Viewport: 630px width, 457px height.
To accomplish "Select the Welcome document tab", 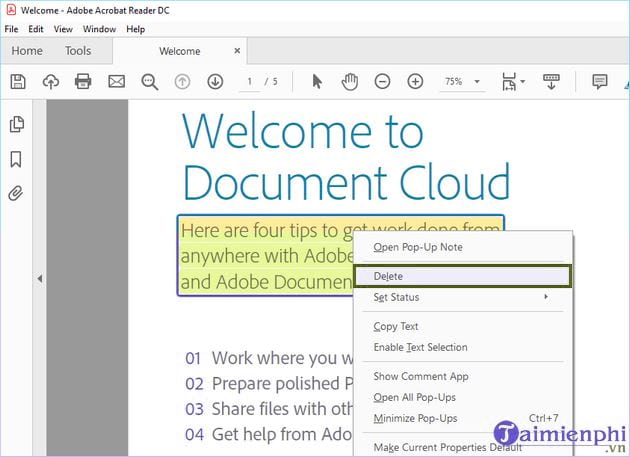I will click(x=180, y=51).
